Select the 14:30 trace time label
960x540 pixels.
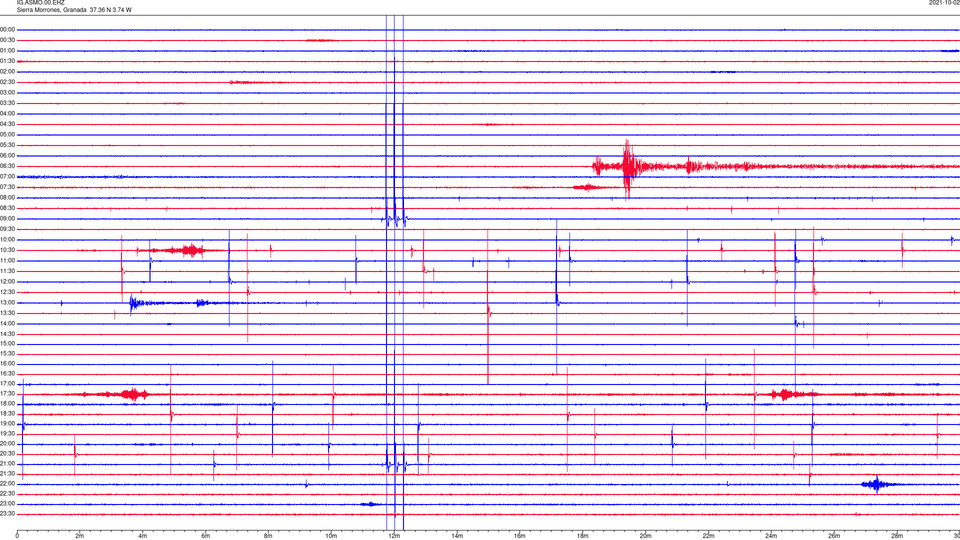[x=8, y=334]
